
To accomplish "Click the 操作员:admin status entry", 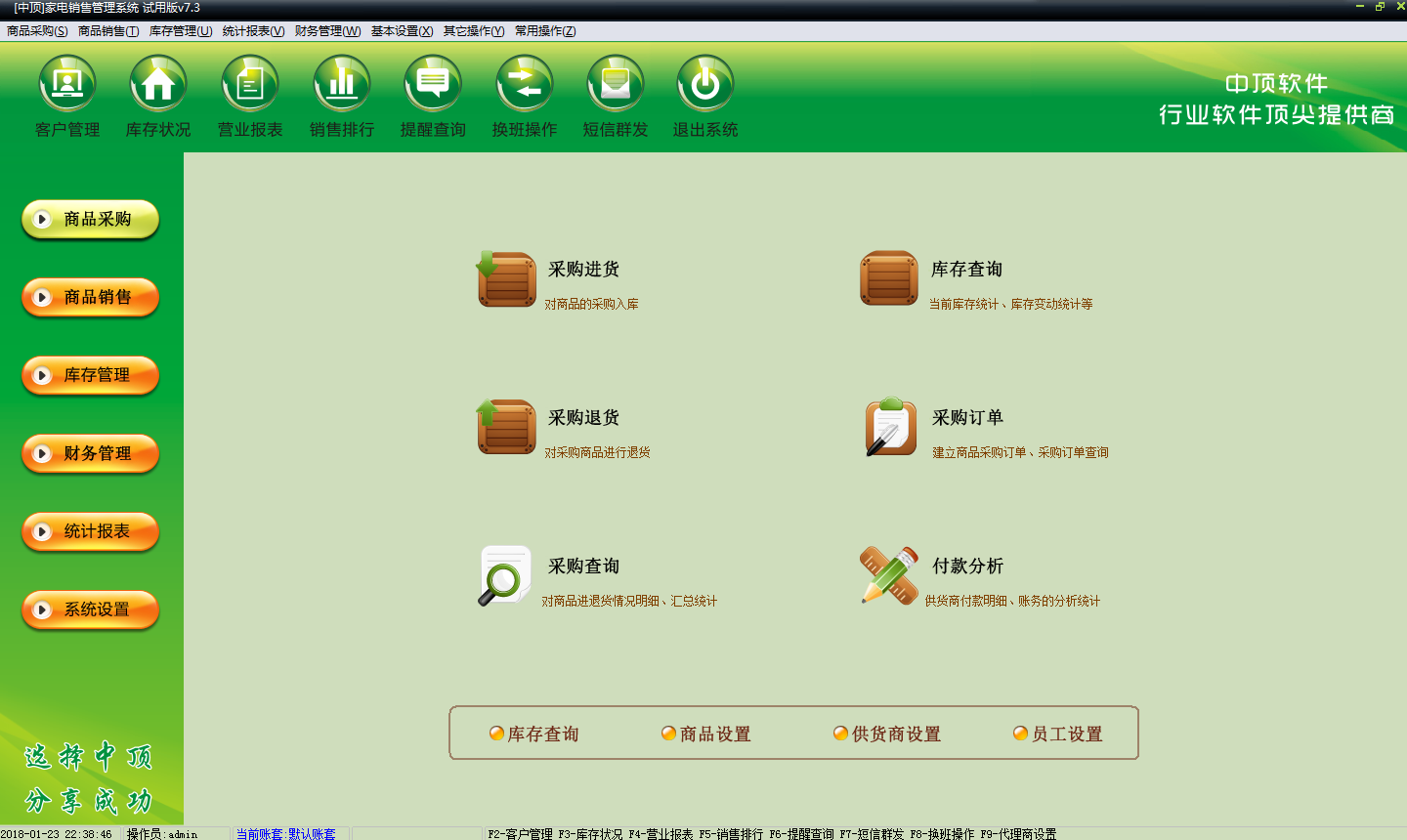I will tap(162, 833).
